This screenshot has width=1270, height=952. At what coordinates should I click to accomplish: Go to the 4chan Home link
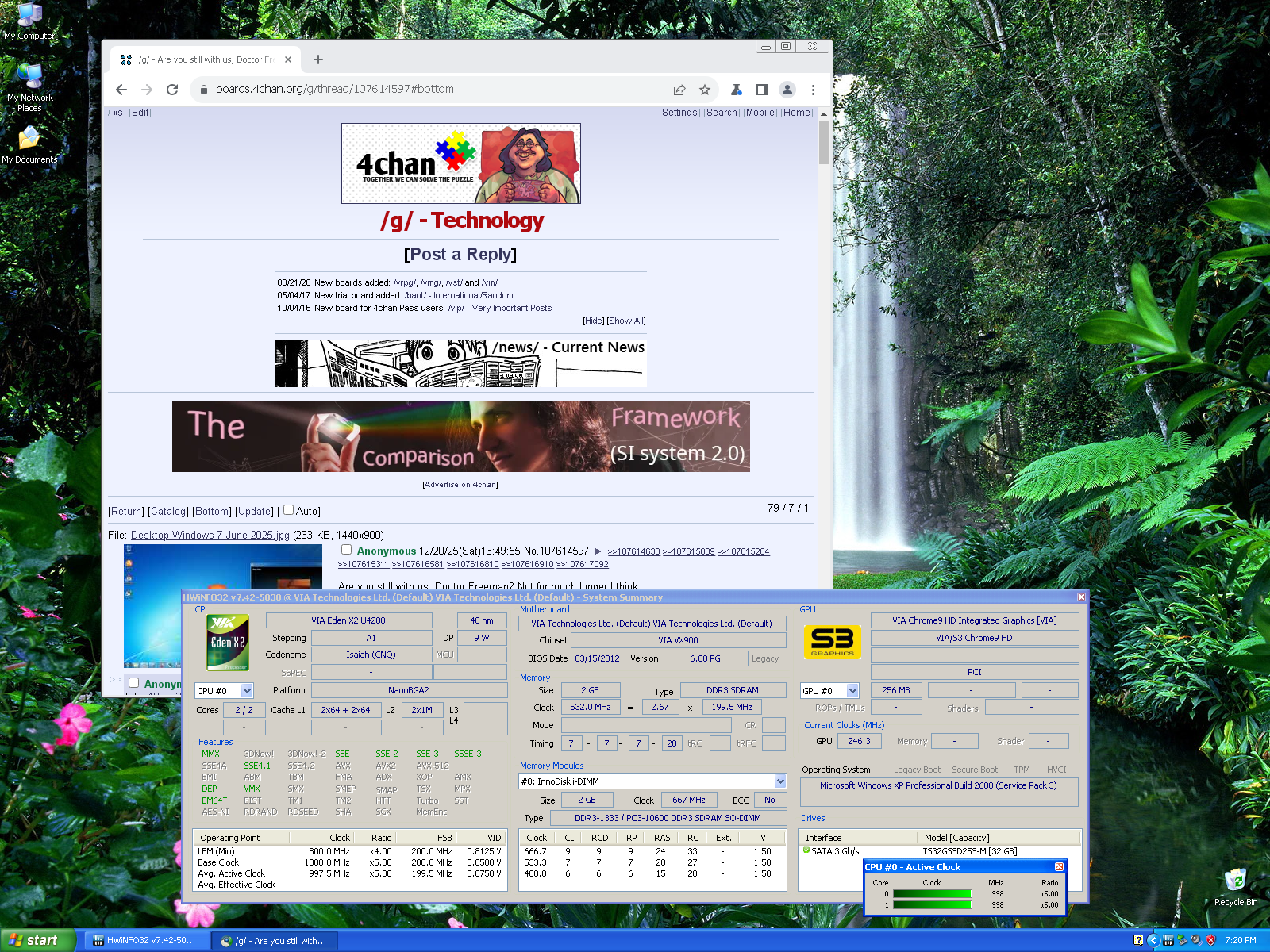[x=797, y=113]
